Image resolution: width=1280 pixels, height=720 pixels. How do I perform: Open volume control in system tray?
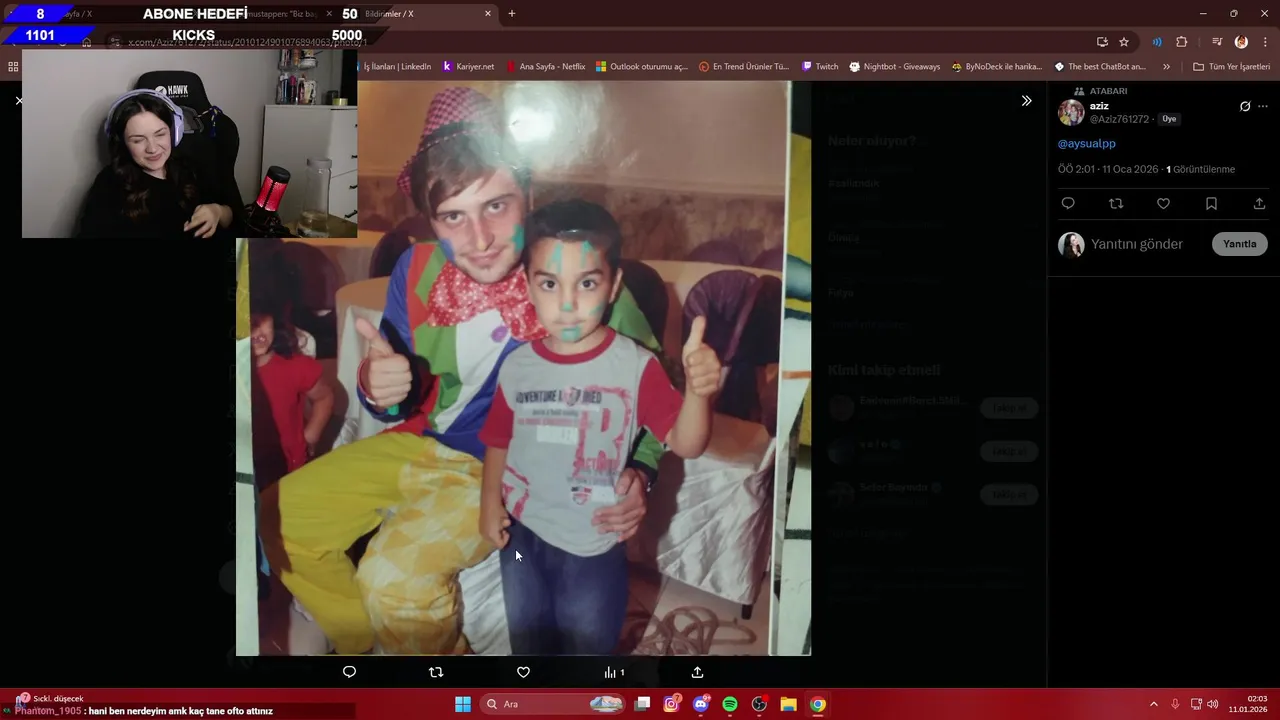[1213, 704]
